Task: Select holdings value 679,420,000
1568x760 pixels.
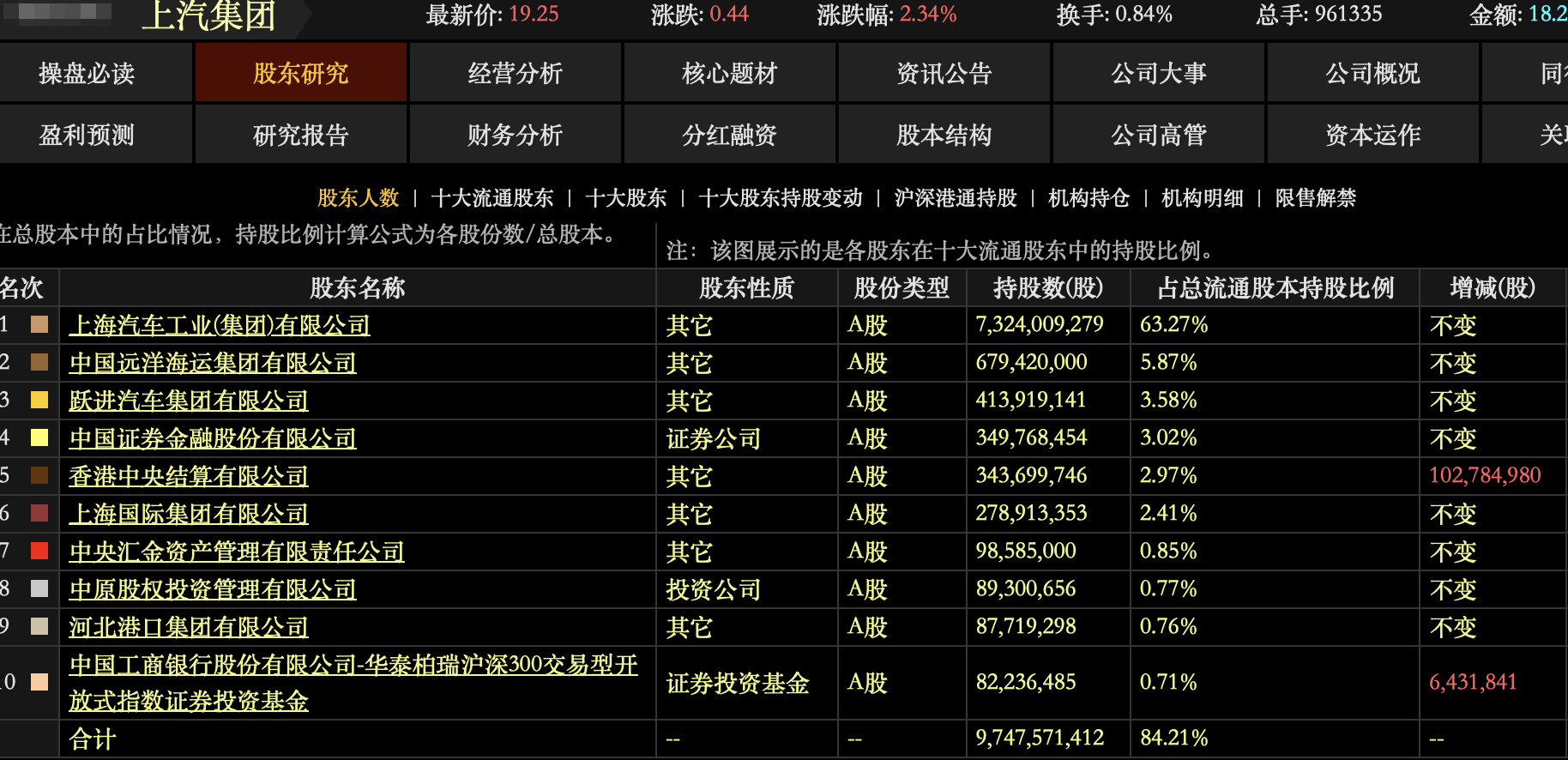Action: [x=1031, y=363]
